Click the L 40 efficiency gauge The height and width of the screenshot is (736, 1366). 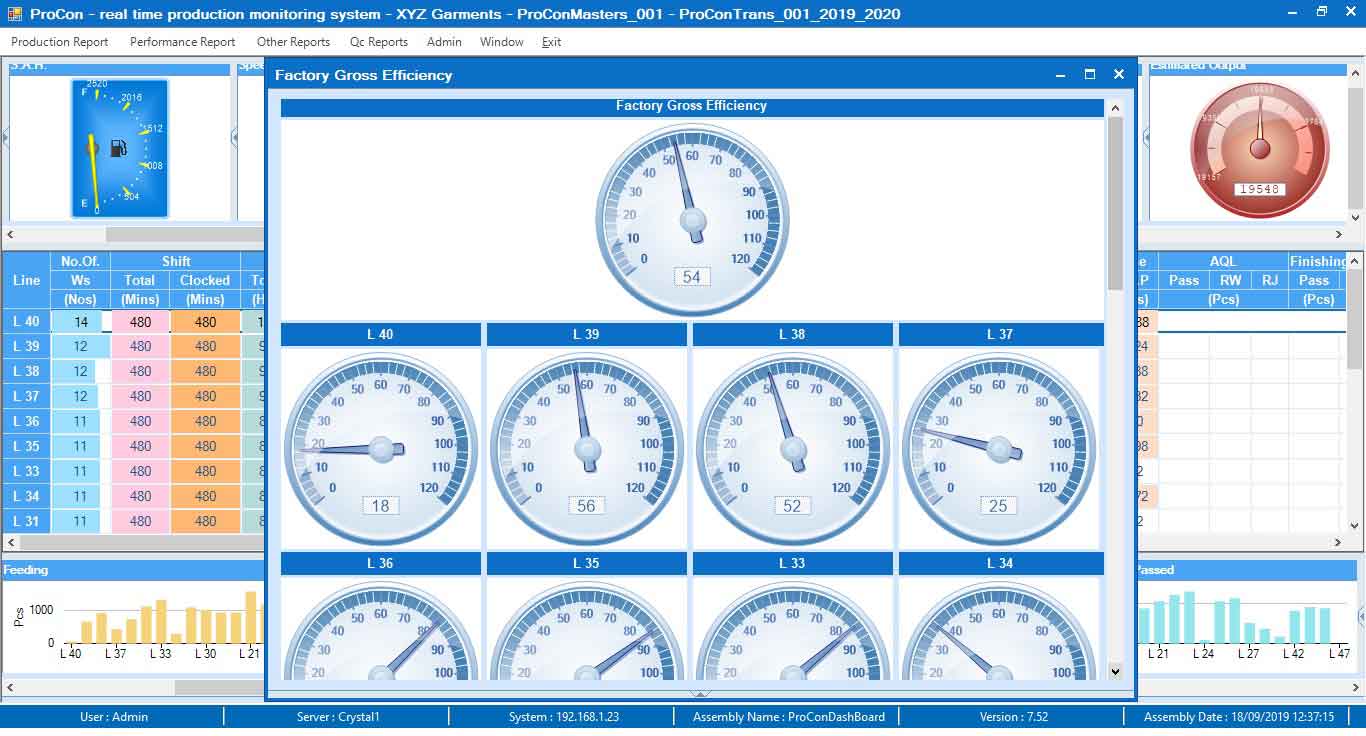click(x=380, y=448)
